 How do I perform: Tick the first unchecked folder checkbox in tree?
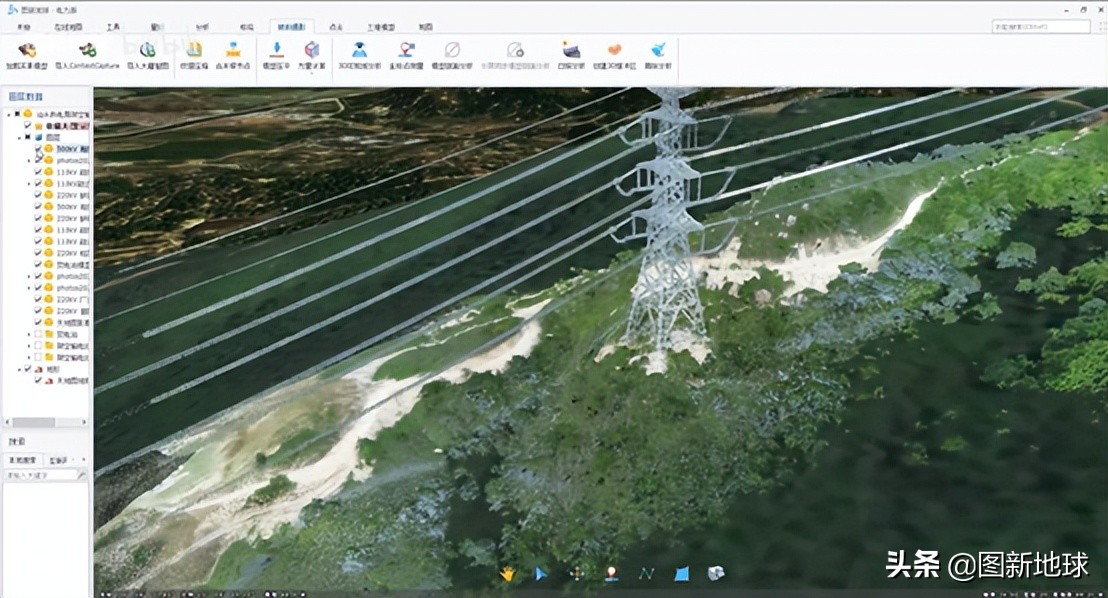click(x=38, y=334)
